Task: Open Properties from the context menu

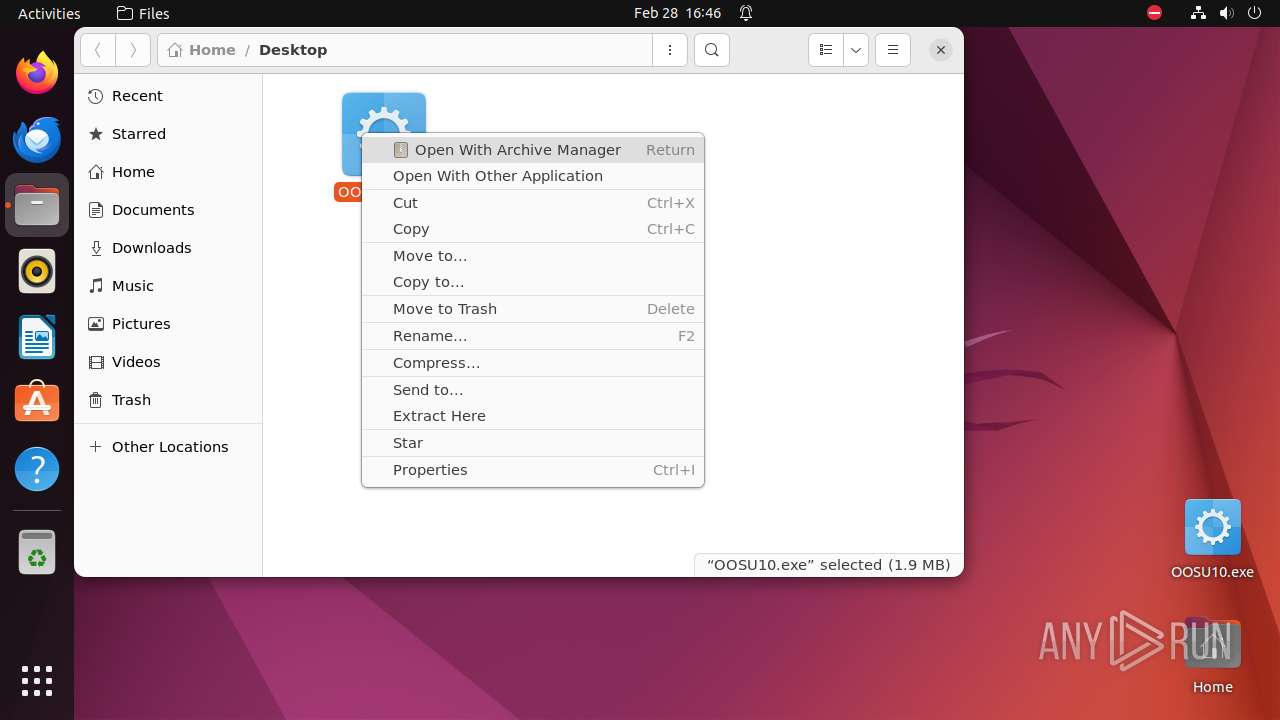Action: (533, 470)
